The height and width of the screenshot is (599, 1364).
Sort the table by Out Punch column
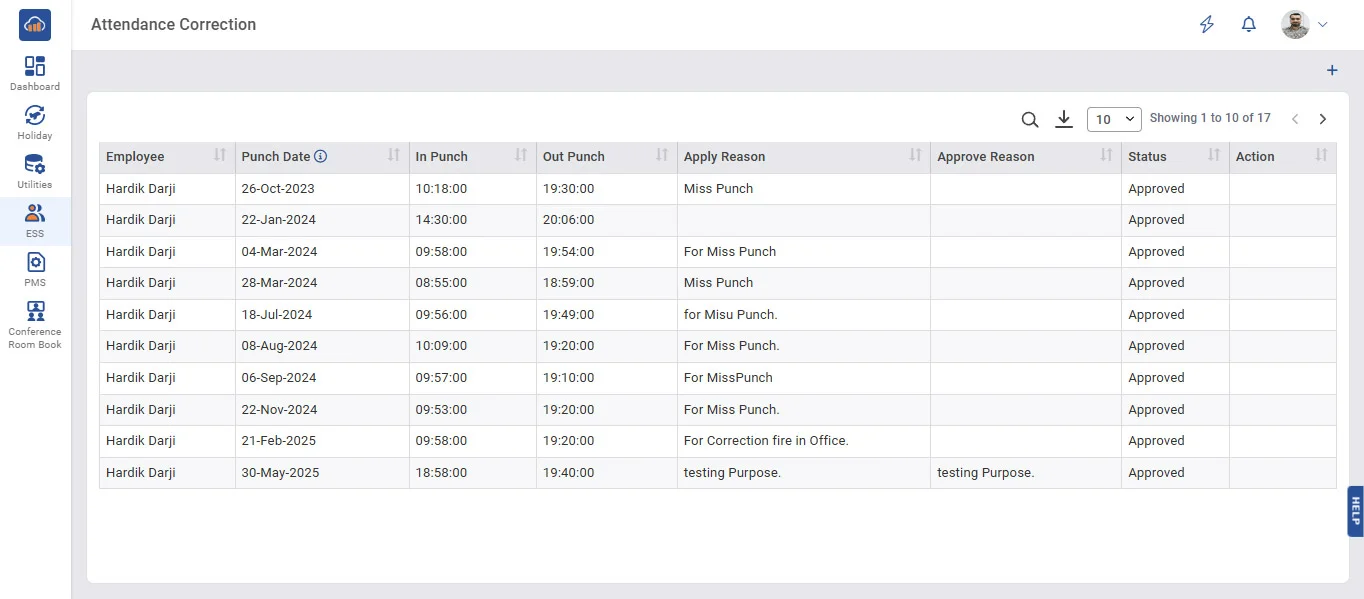coord(661,156)
